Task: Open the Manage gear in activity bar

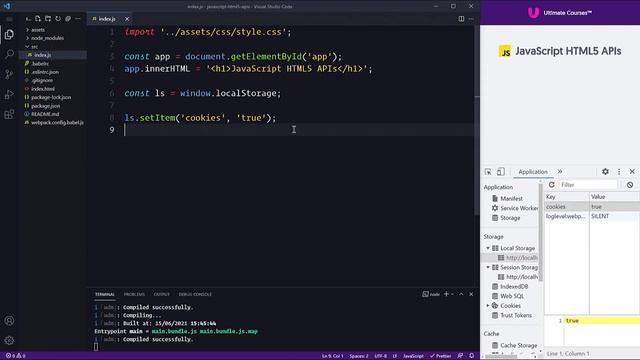Action: coord(9,340)
